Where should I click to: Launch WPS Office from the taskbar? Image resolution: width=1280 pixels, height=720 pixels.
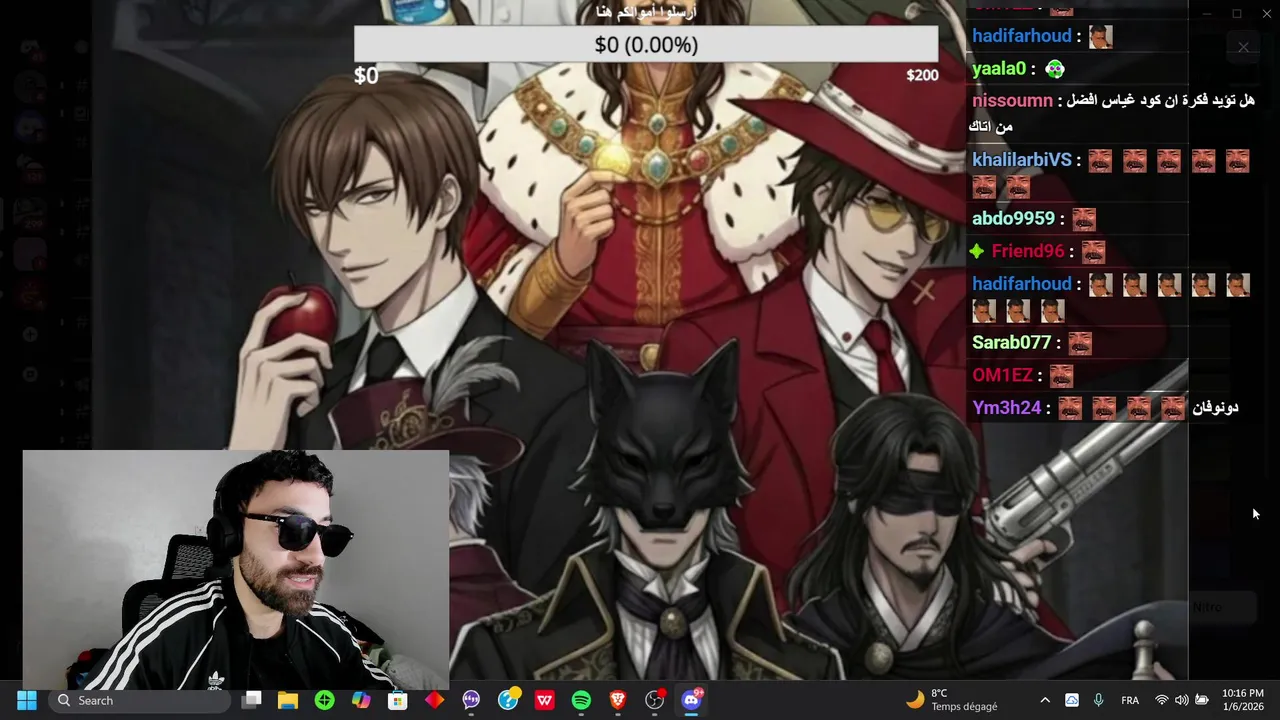(x=544, y=700)
